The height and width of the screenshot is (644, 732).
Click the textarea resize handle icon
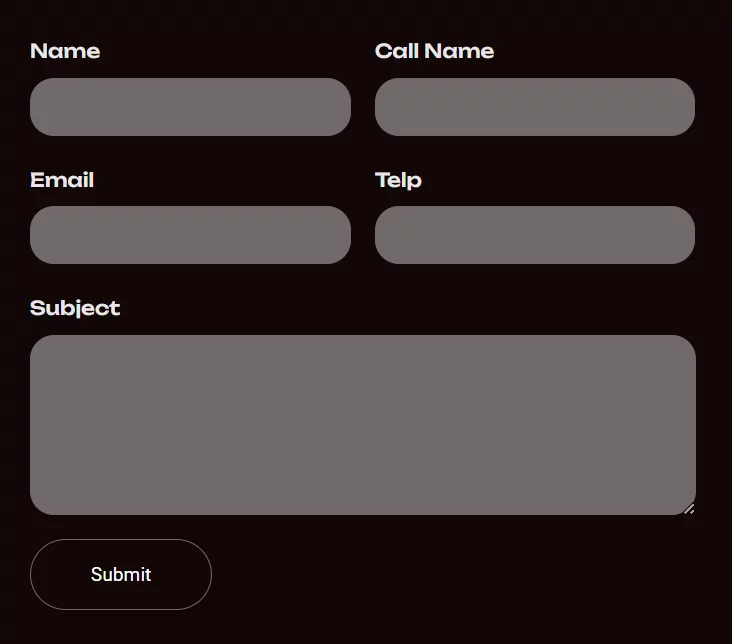coord(689,509)
